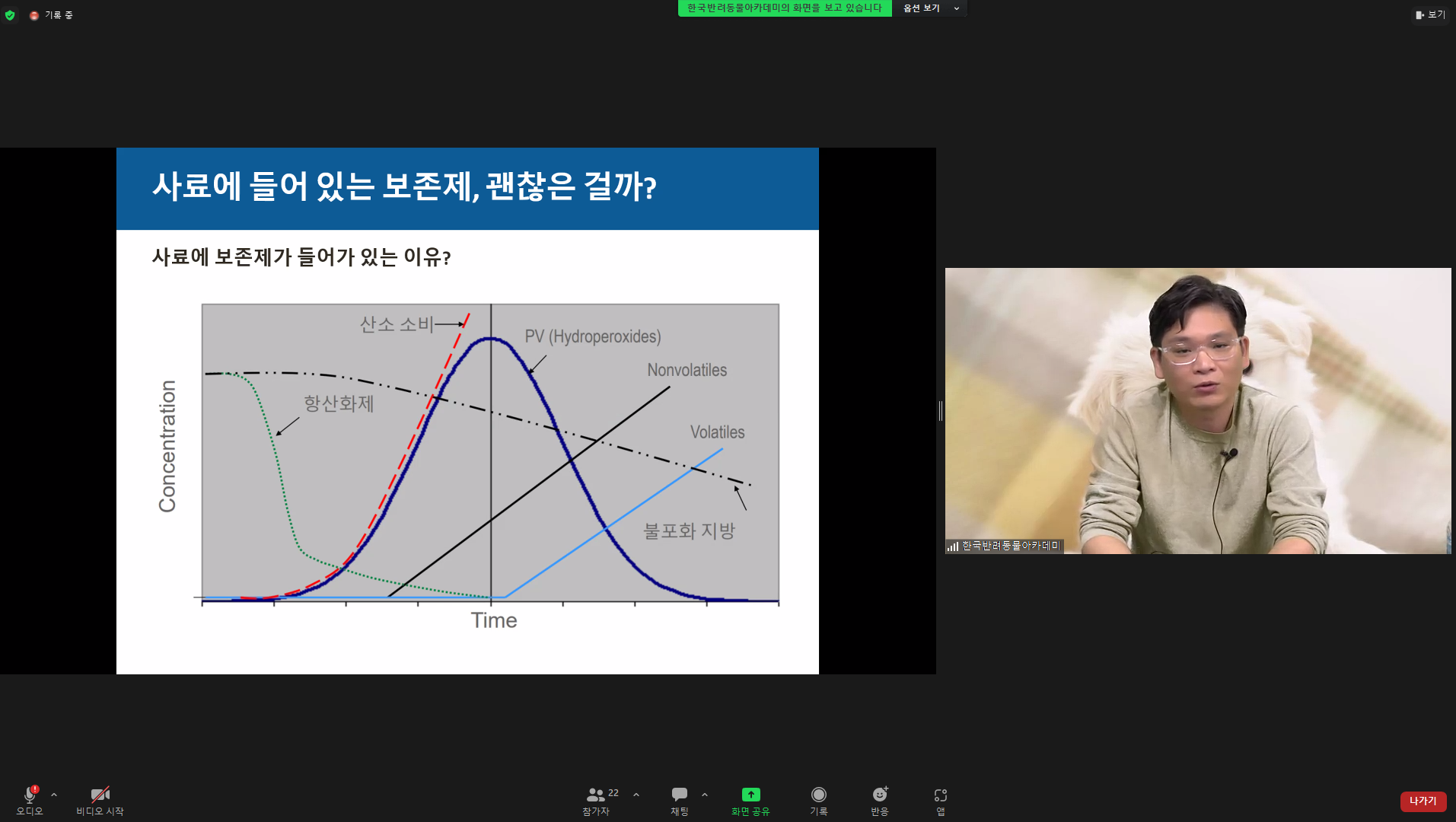Click the red recording indicator icon
Screen dimensions: 1456x822
[34, 15]
